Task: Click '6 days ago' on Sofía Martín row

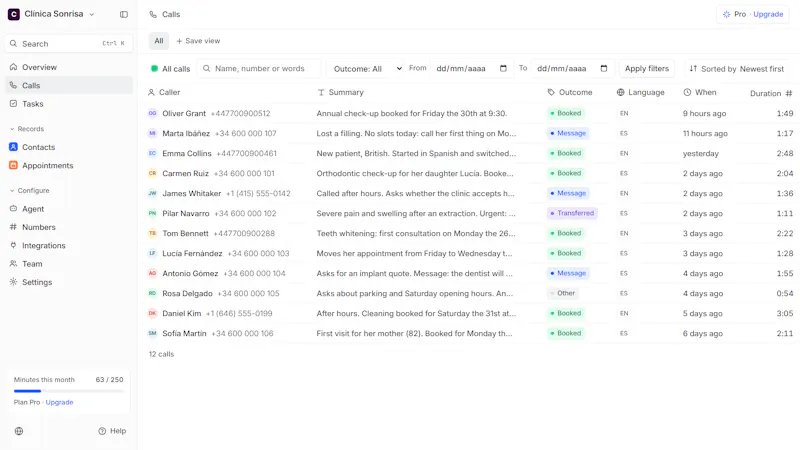Action: pos(703,333)
